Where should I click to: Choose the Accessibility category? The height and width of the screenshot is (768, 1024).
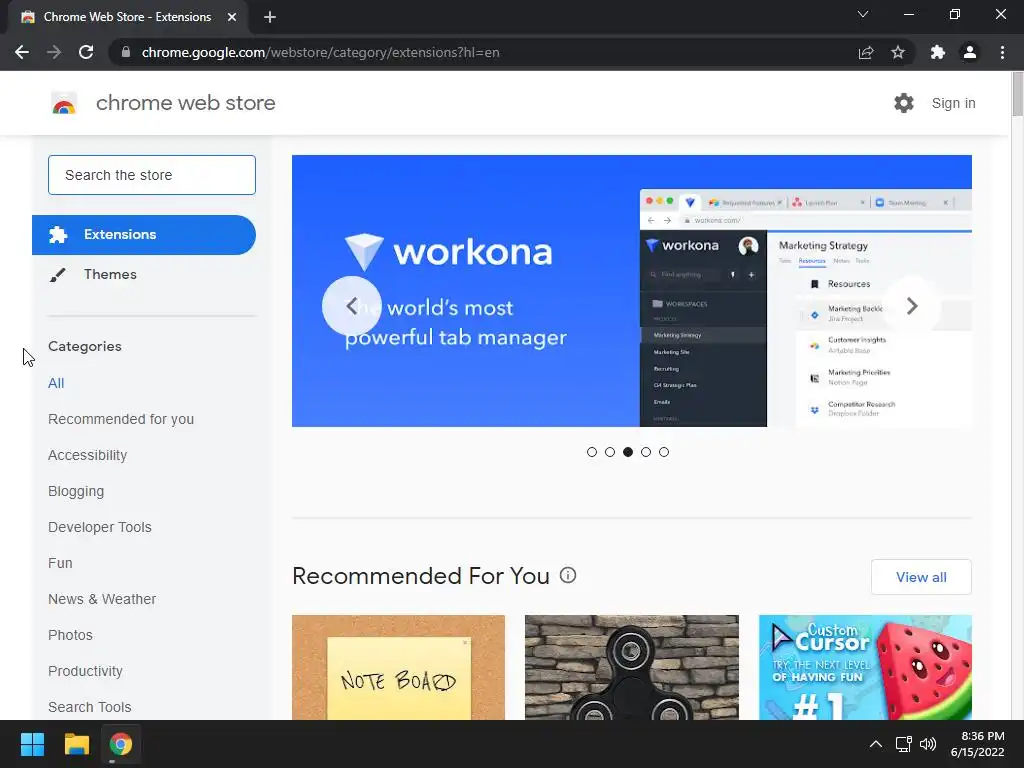(88, 455)
